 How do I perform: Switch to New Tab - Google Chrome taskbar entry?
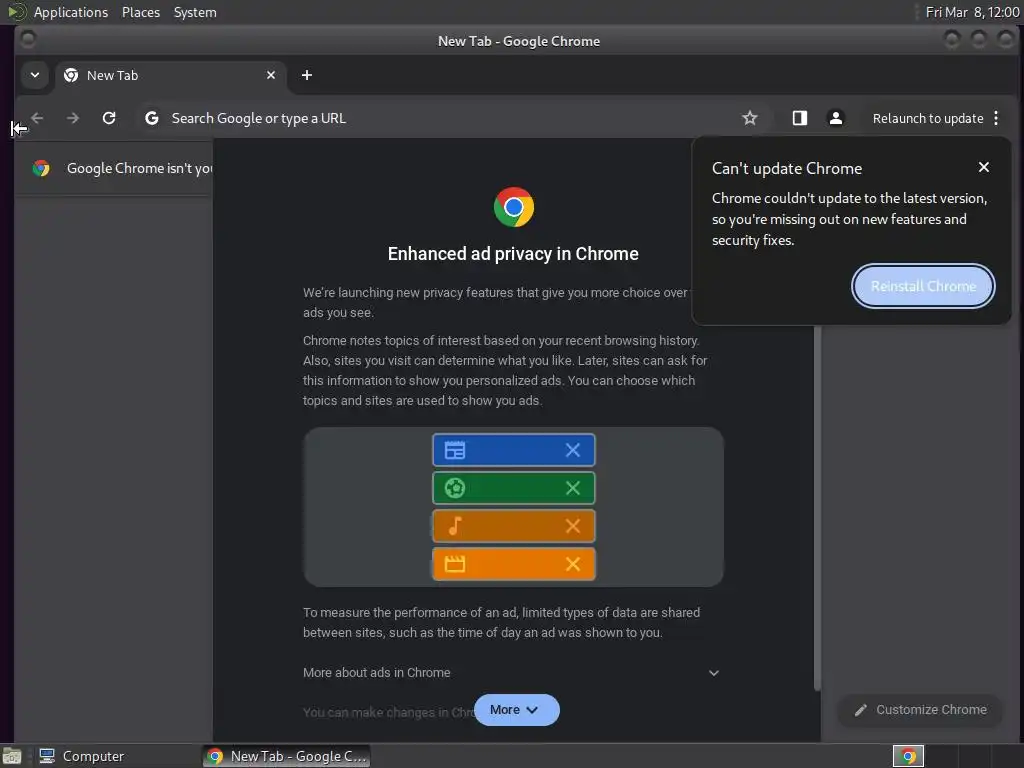point(286,756)
